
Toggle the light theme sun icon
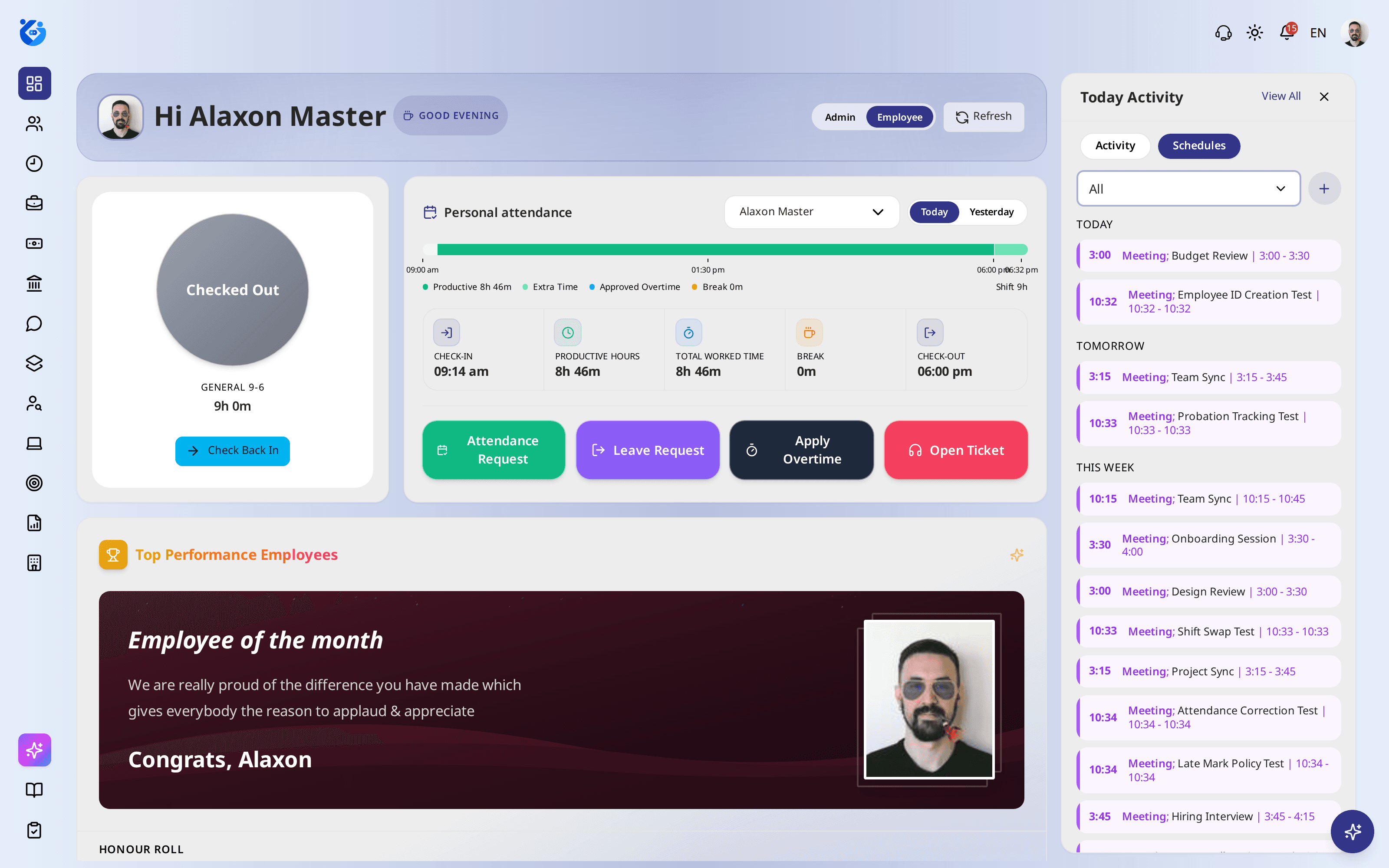[1255, 33]
